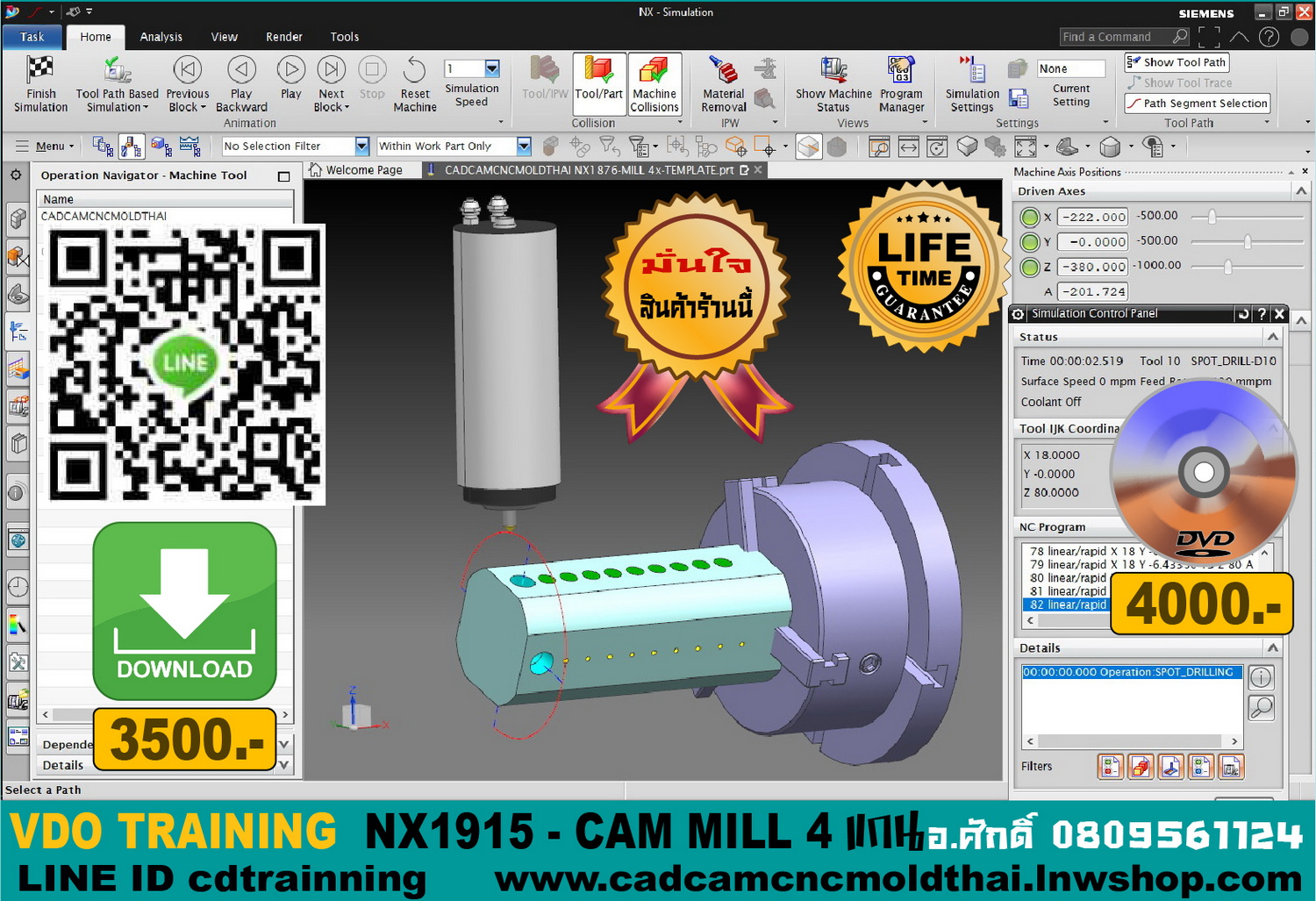This screenshot has width=1316, height=901.
Task: Adjust the X driven axis slider
Action: pos(1212,217)
